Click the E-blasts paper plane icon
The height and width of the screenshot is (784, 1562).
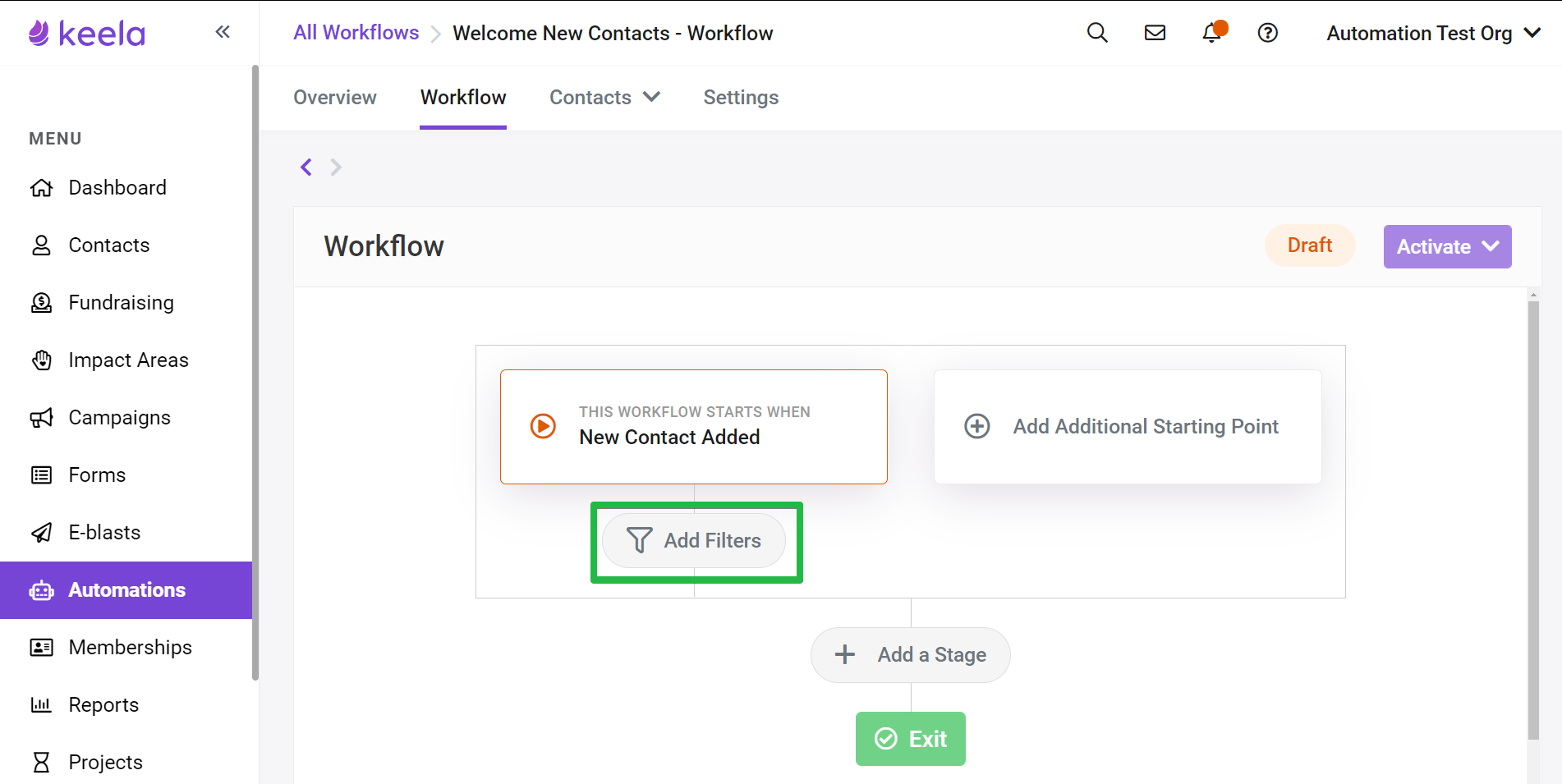pos(42,533)
